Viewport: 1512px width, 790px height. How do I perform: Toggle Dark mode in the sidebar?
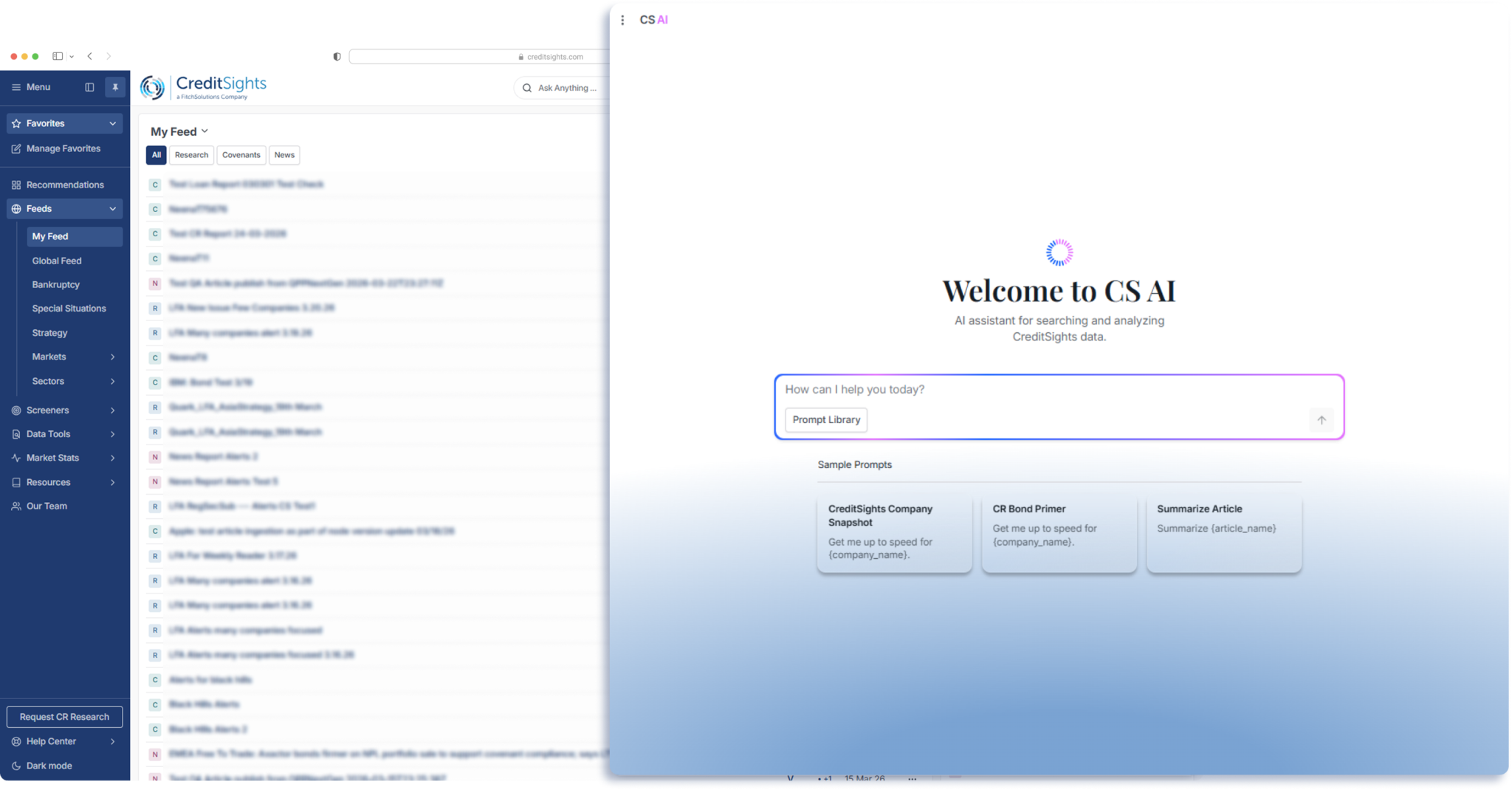tap(49, 766)
